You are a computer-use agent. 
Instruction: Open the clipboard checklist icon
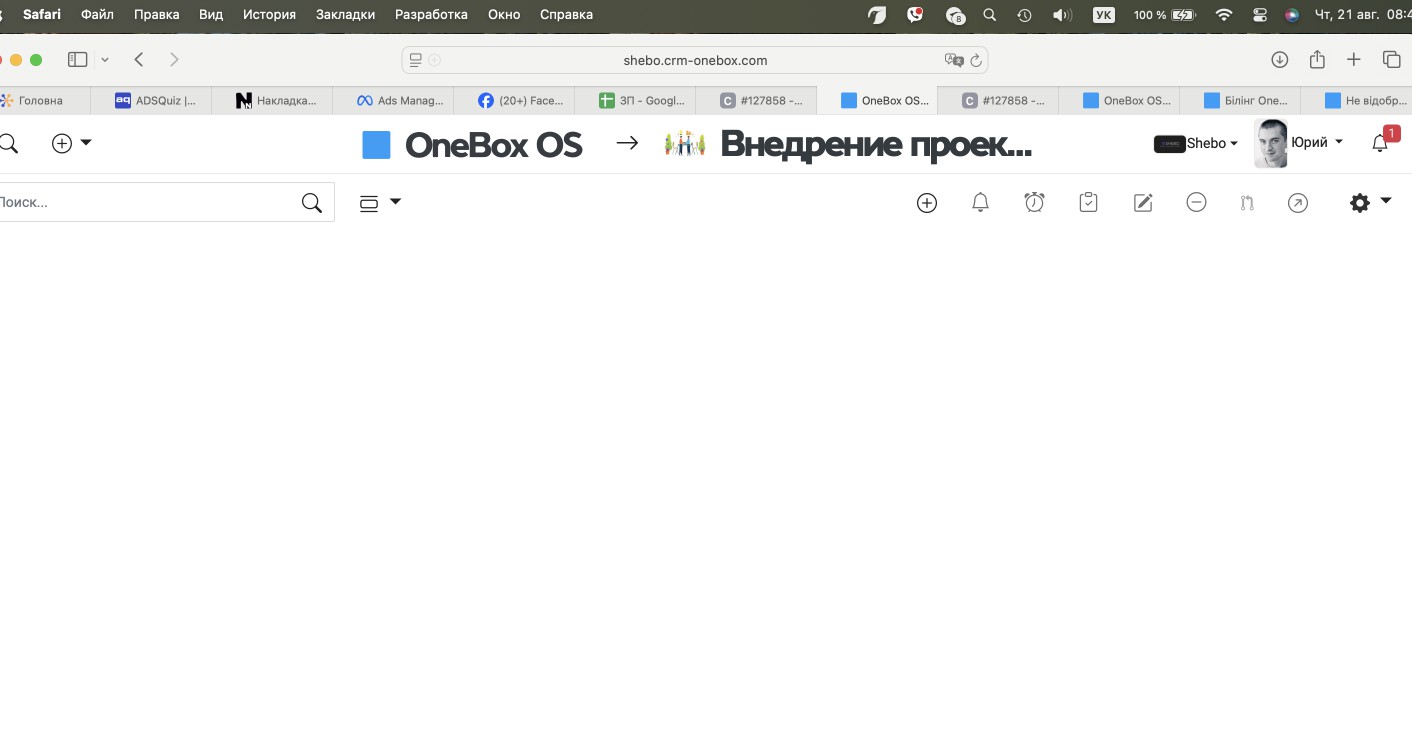1089,203
